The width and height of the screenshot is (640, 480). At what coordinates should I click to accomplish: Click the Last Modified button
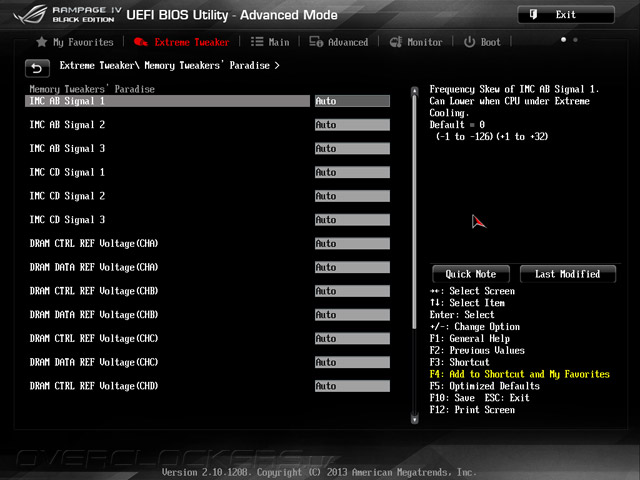tap(567, 274)
